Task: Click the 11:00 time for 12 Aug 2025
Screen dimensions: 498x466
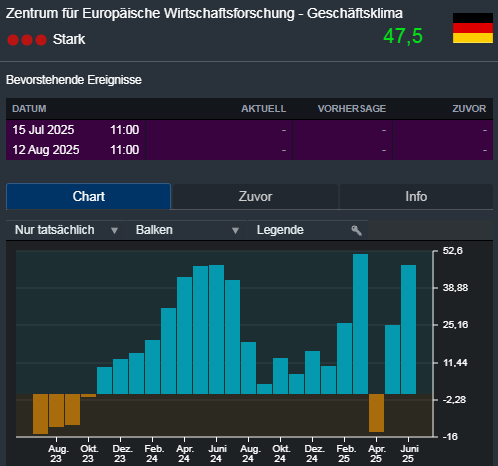Action: pos(124,150)
